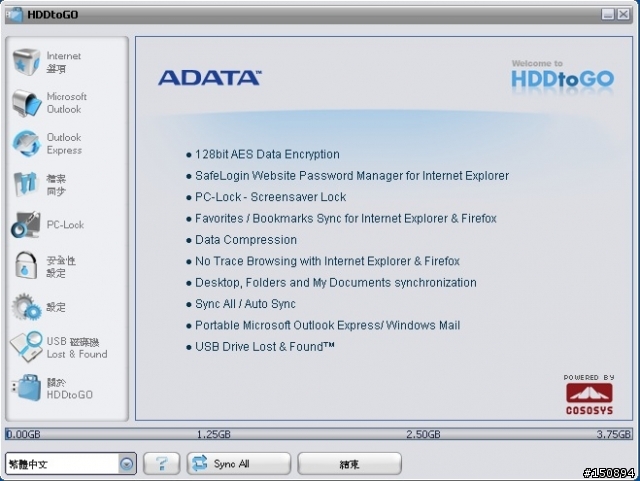Click the Welcome to HDDtoGO logo

click(x=562, y=75)
